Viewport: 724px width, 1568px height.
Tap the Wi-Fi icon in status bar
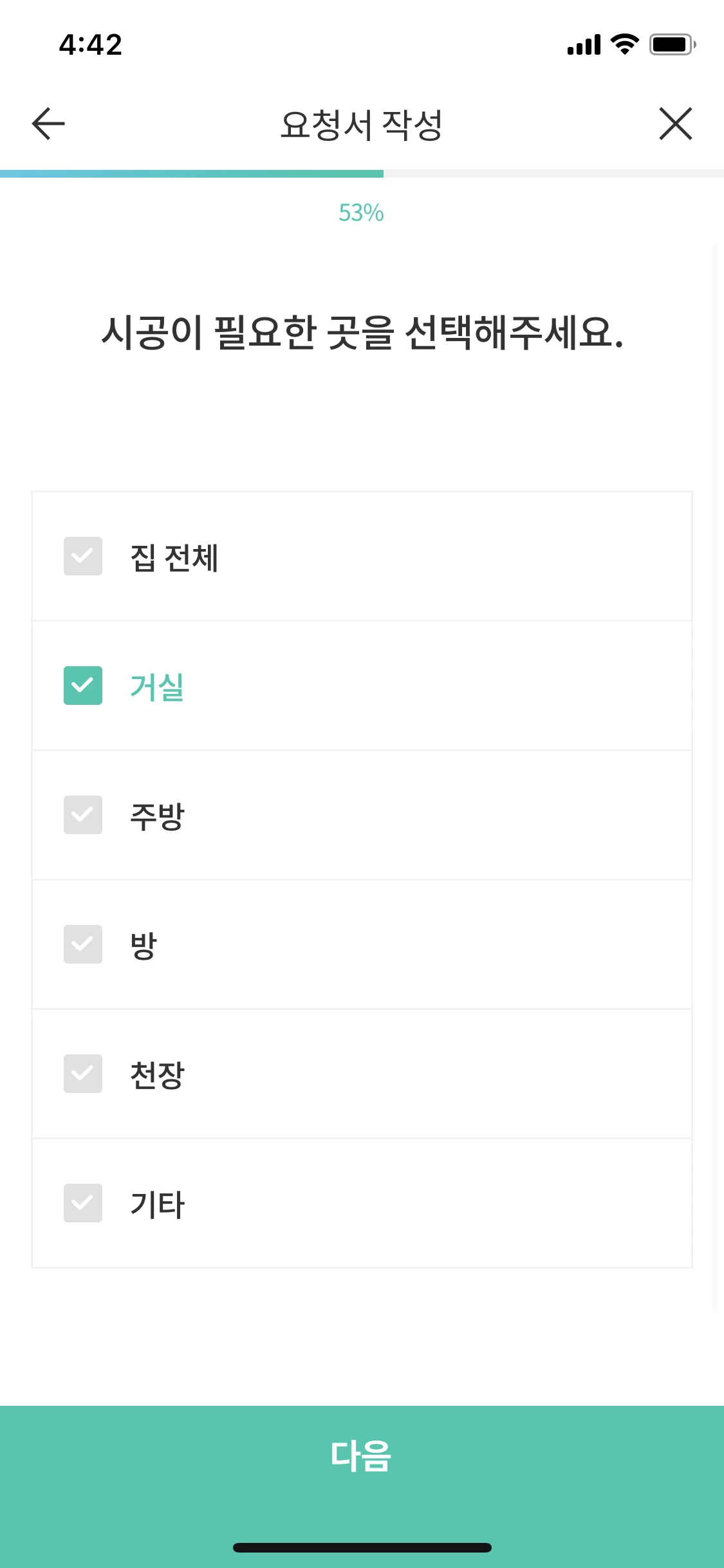point(622,45)
